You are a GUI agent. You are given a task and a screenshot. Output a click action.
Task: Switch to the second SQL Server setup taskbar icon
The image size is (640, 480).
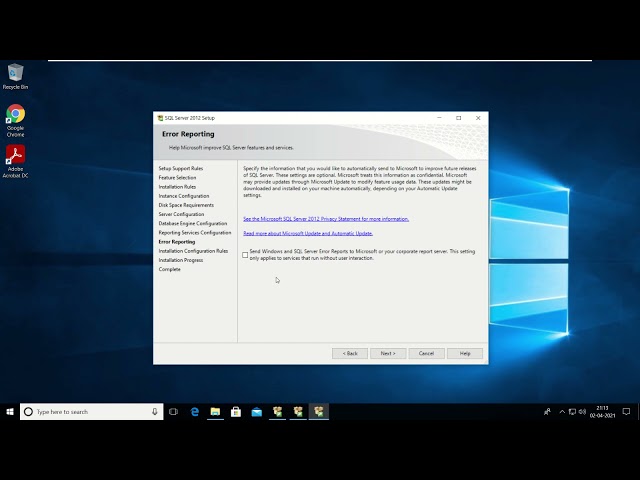298,411
